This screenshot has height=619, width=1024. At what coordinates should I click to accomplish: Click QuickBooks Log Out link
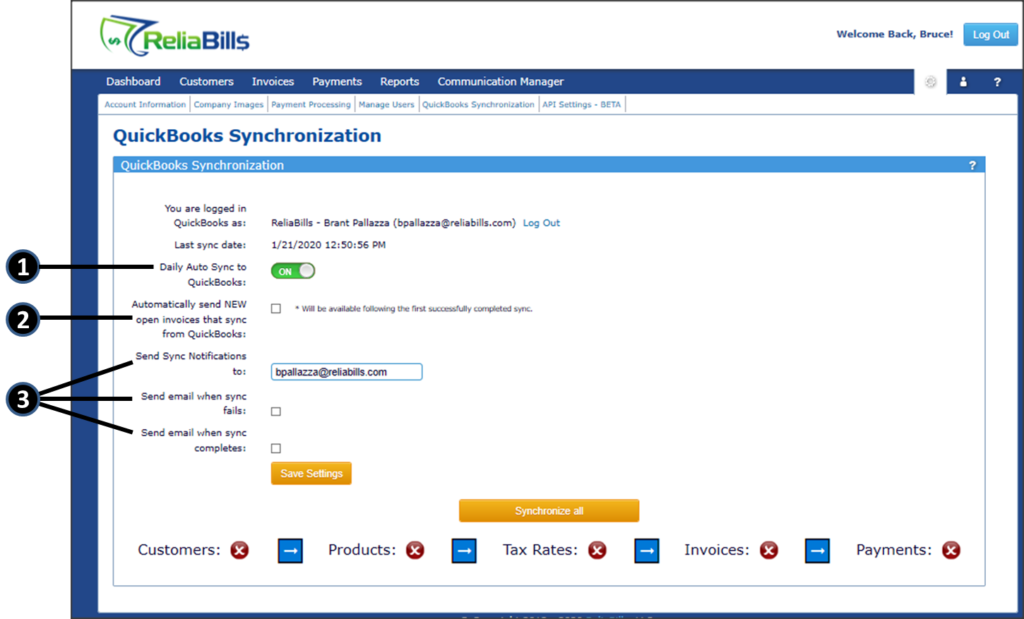tap(541, 223)
